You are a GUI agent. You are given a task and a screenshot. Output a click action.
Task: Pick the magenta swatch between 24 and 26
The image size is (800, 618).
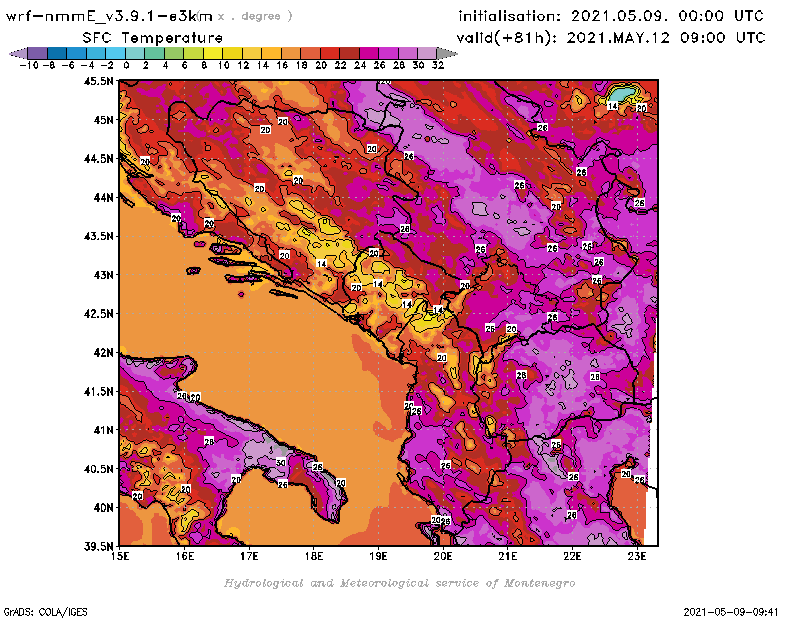[x=368, y=53]
